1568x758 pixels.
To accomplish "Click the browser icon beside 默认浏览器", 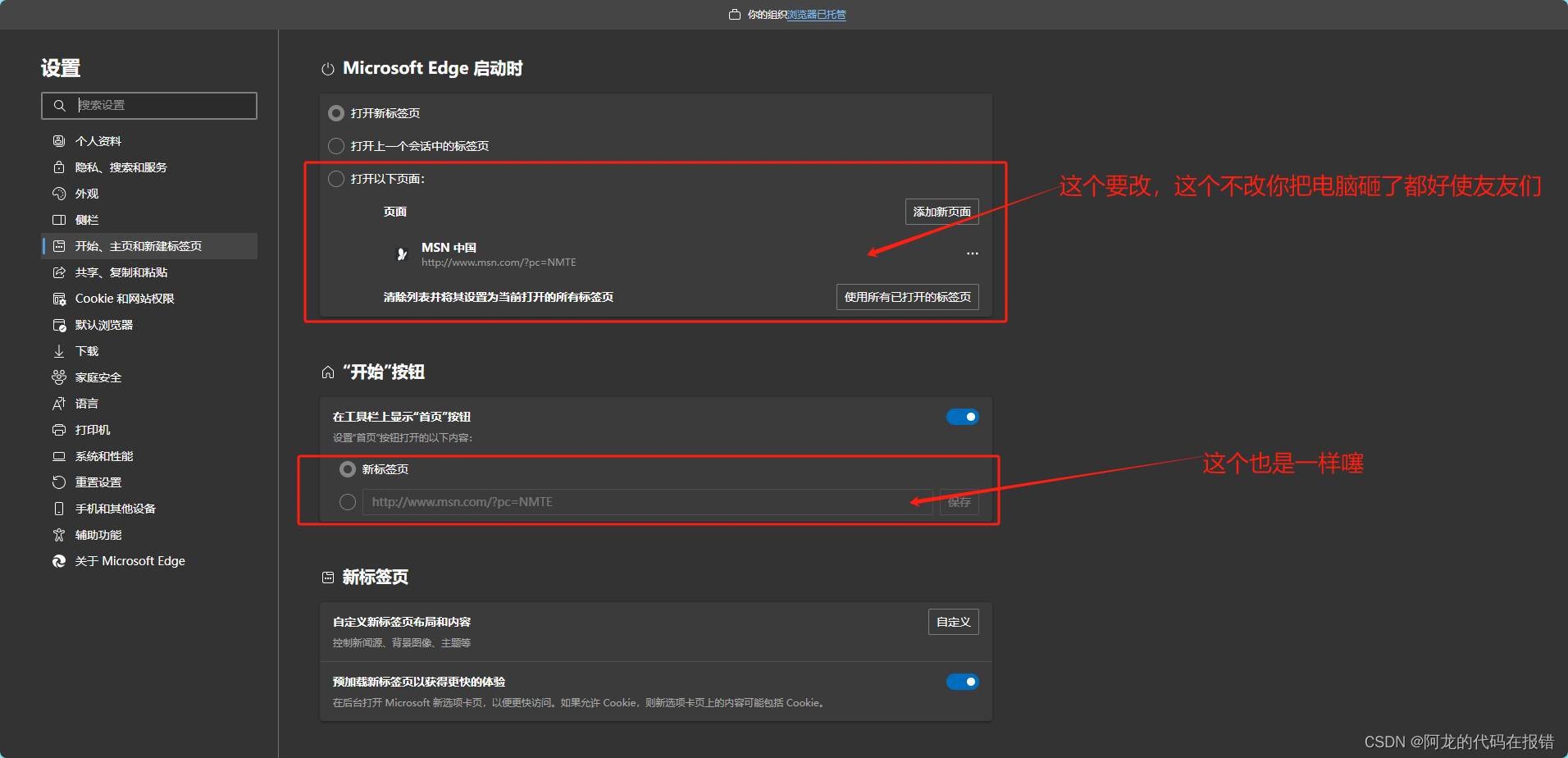I will point(59,325).
